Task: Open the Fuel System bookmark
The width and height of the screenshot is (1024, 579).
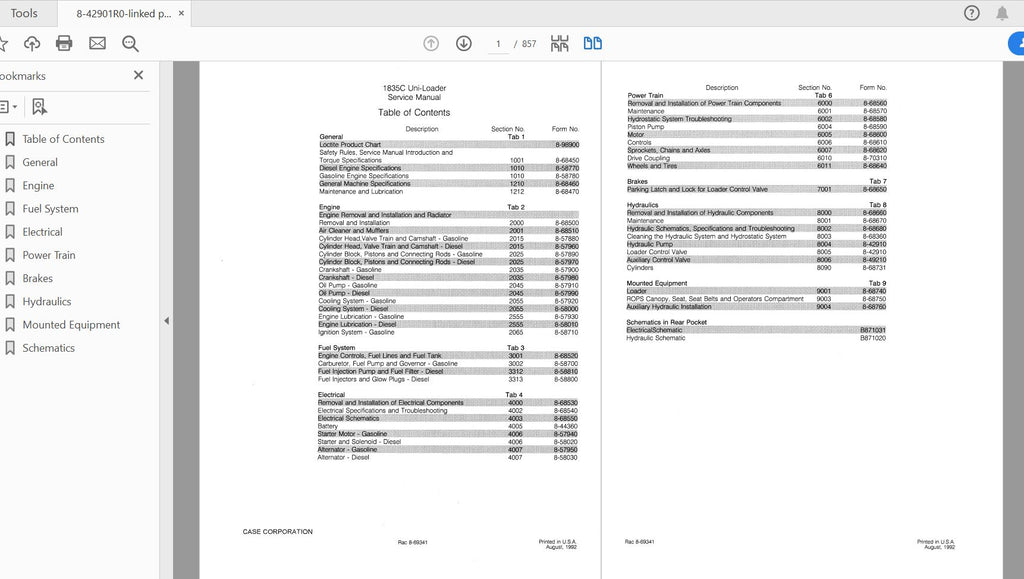Action: point(50,209)
